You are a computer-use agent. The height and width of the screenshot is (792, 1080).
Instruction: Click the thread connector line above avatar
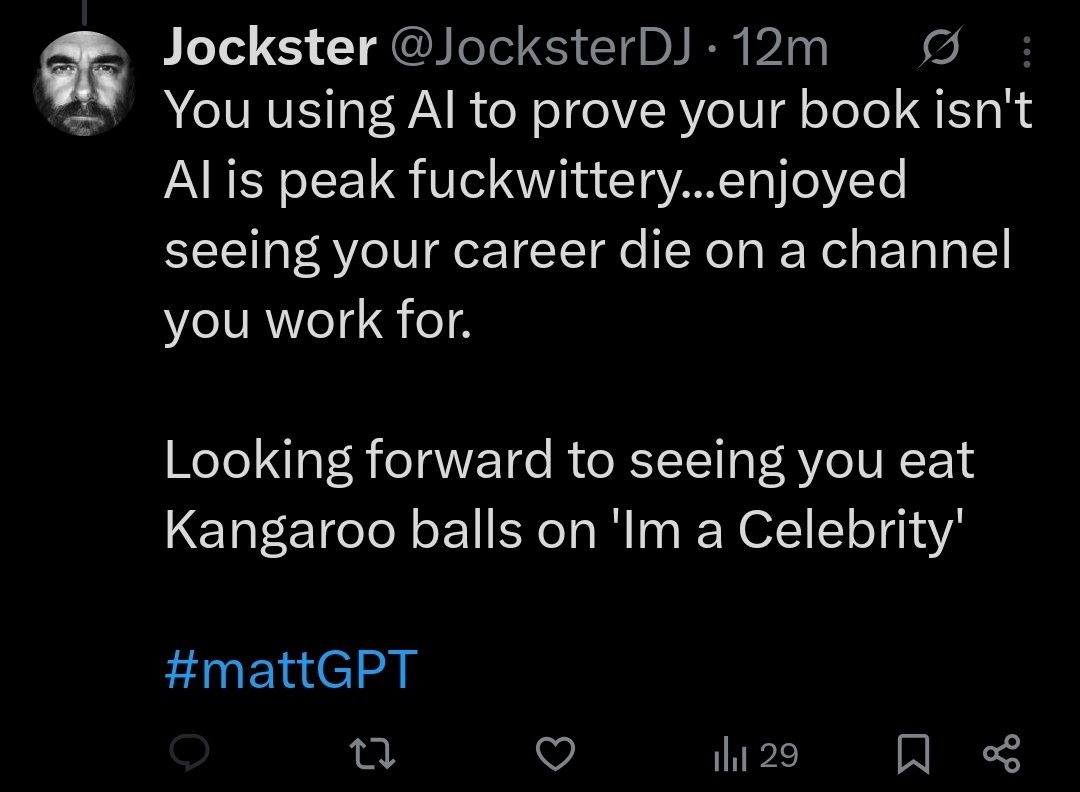[85, 10]
